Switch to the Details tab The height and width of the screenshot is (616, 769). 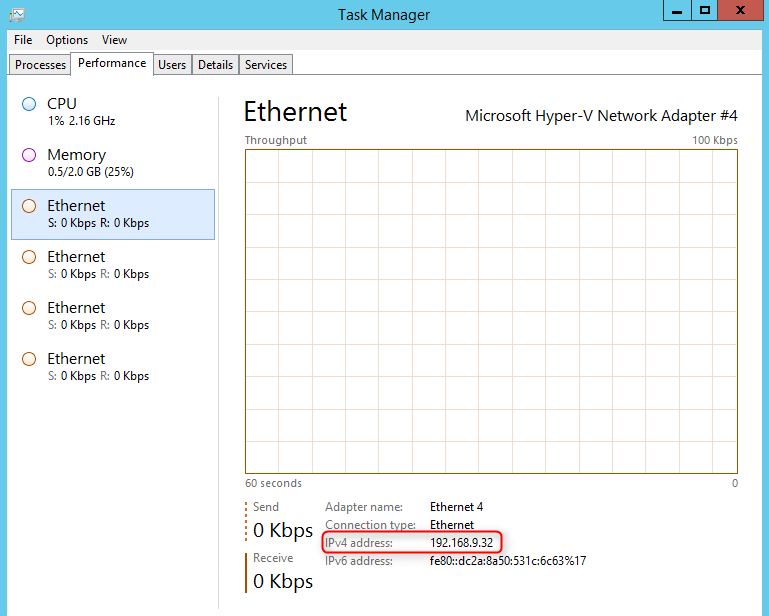[215, 65]
